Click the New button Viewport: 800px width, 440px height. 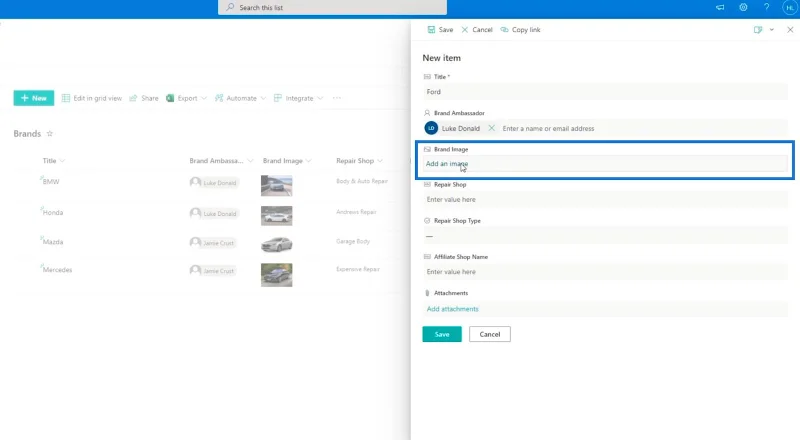pyautogui.click(x=34, y=98)
